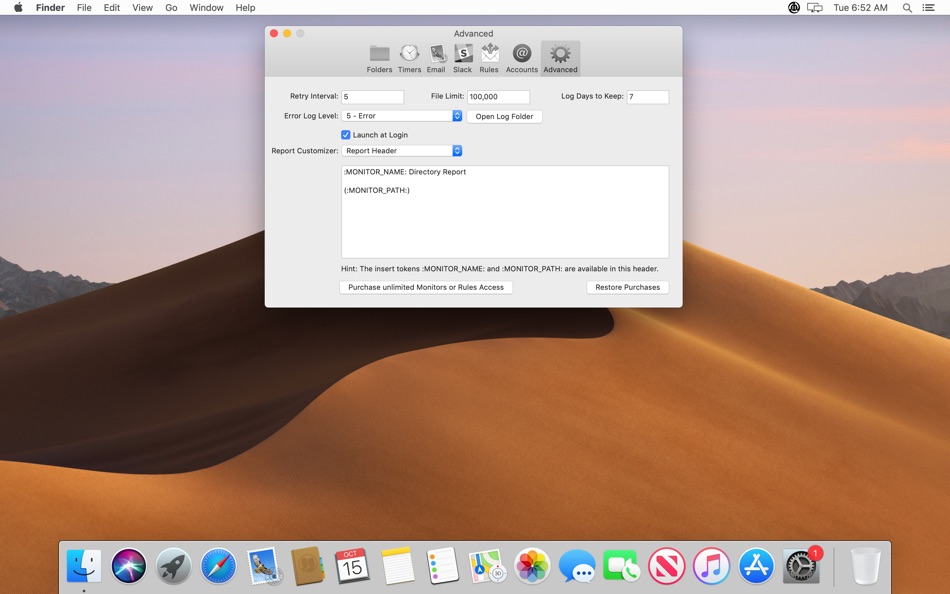This screenshot has height=594, width=950.
Task: Close the Advanced preferences window
Action: [274, 33]
